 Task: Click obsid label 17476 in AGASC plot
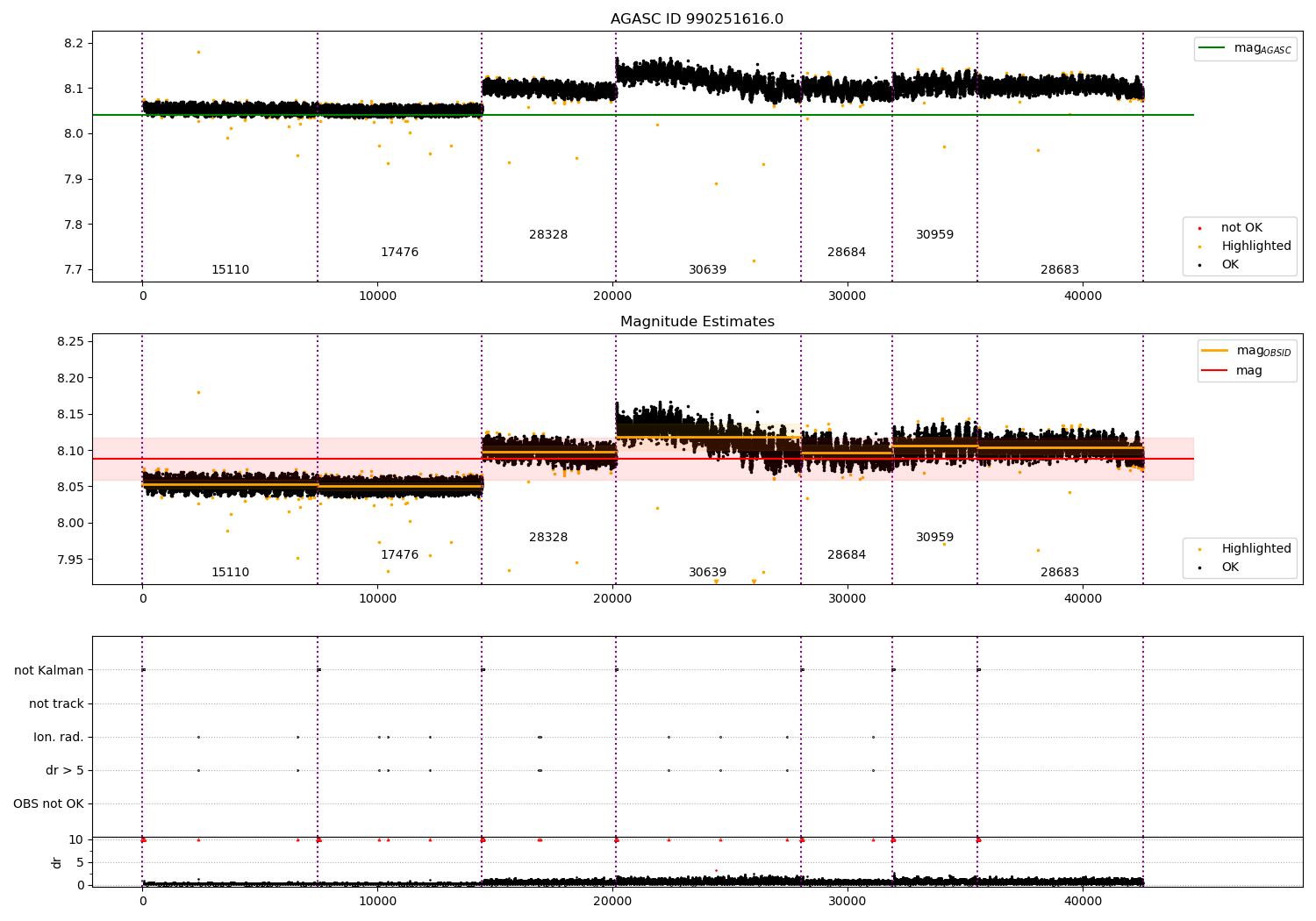pos(399,253)
